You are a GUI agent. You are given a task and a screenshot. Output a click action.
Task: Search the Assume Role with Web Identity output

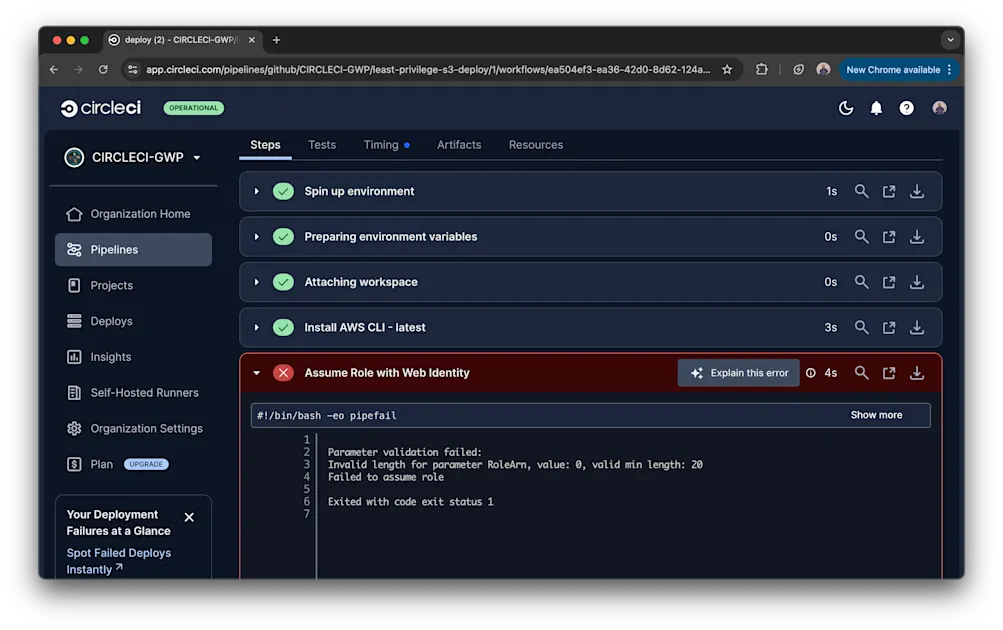tap(861, 373)
